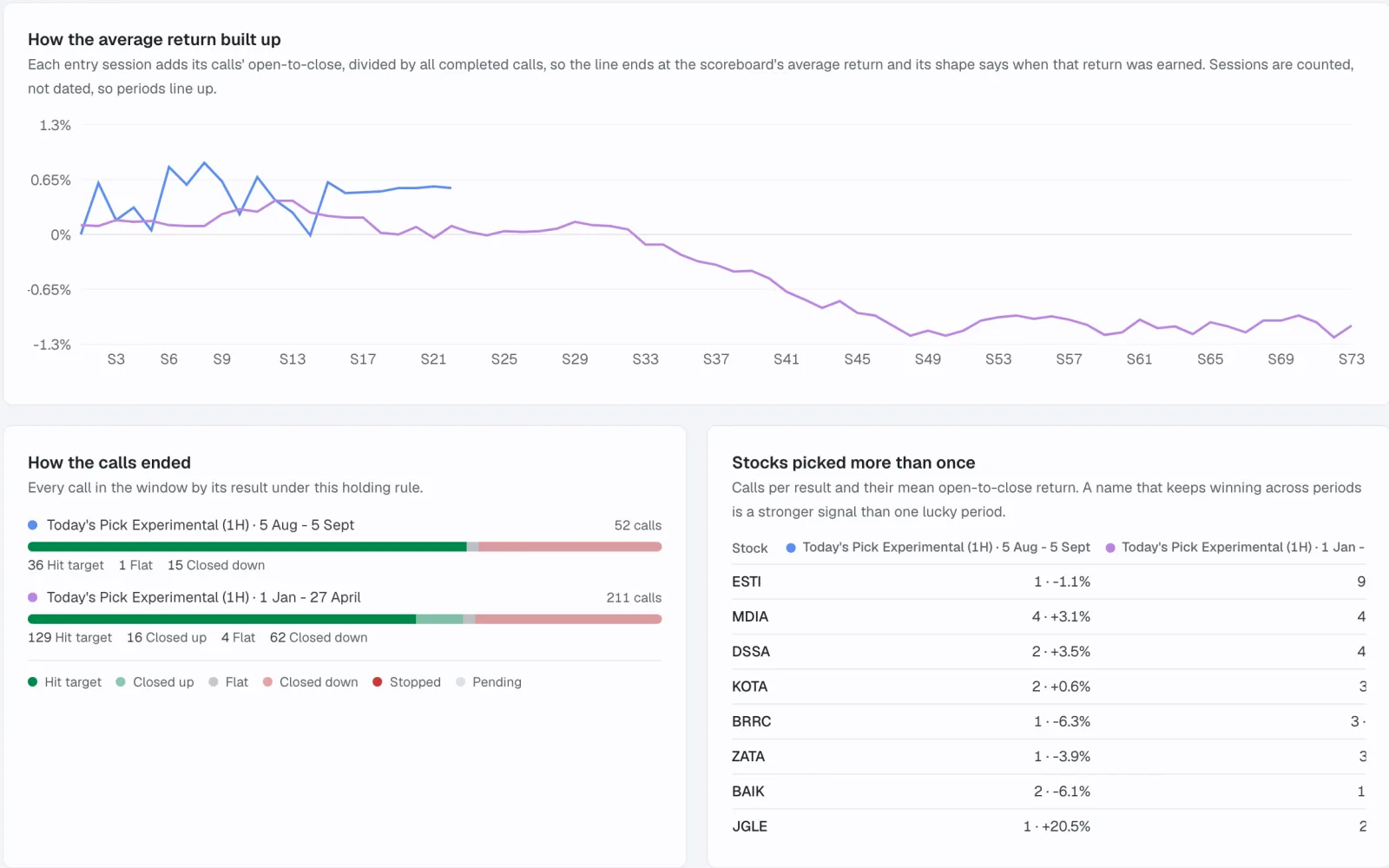1389x868 pixels.
Task: Click the How the calls ended heading
Action: [x=109, y=463]
